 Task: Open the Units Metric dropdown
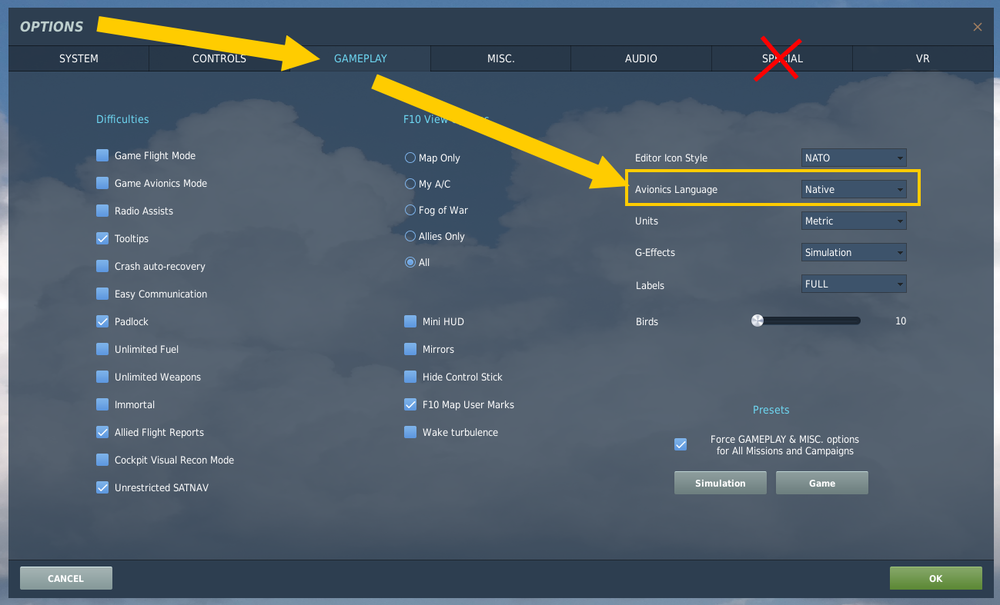tap(853, 221)
